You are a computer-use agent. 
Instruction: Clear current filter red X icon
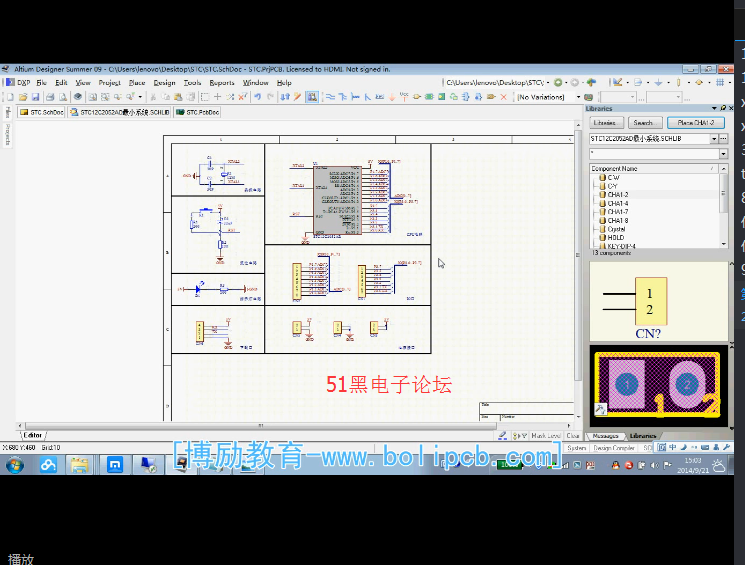pos(242,97)
